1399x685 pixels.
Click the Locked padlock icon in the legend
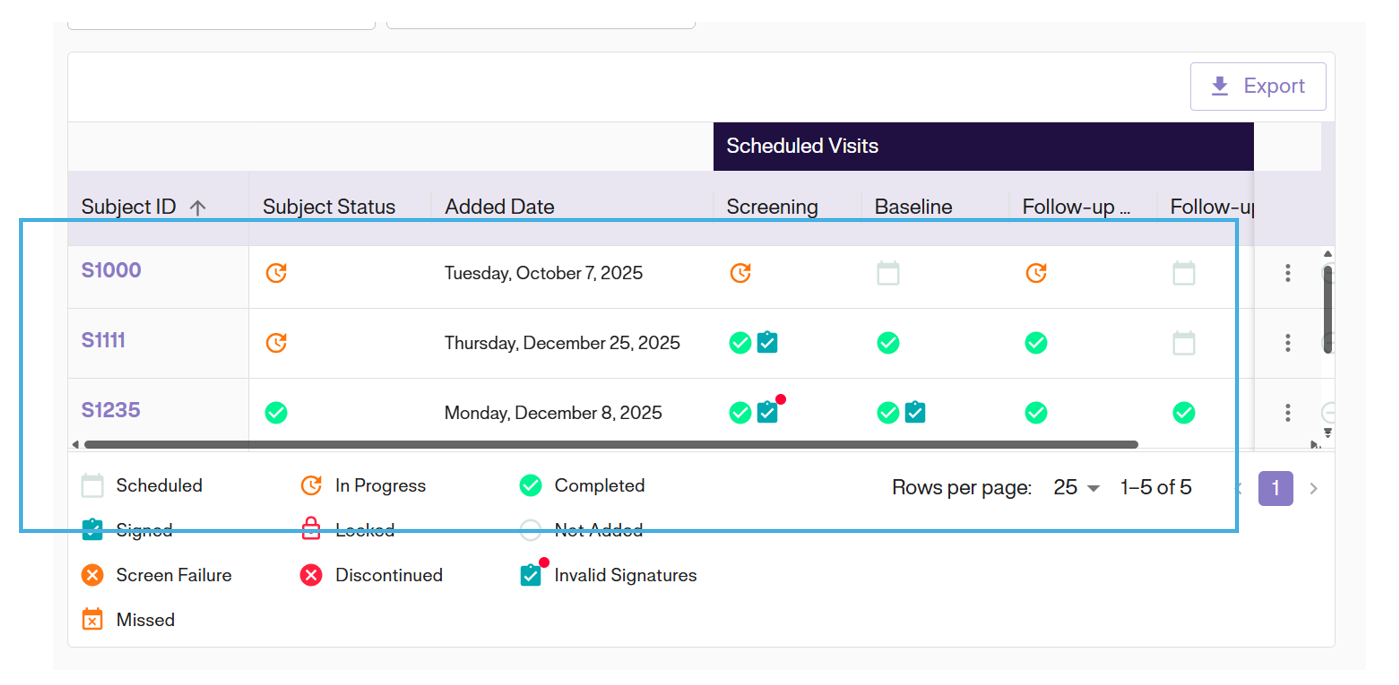(310, 529)
